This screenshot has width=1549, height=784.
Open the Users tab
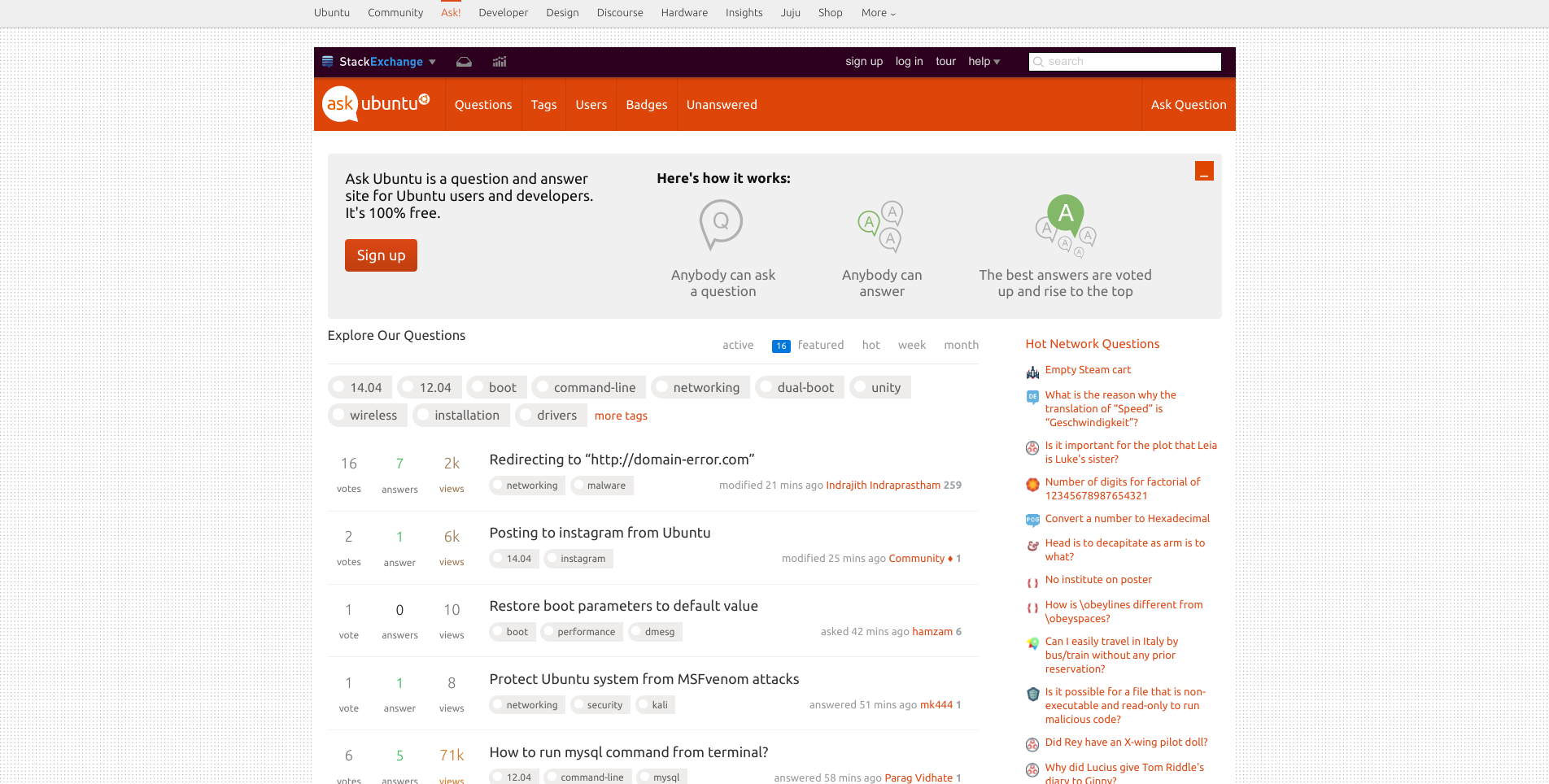pos(591,105)
